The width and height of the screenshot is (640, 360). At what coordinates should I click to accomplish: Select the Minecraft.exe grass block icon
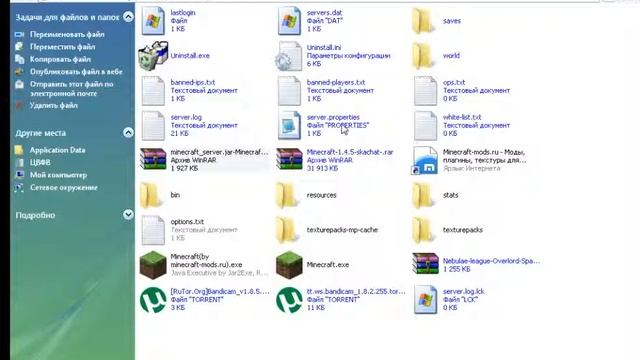coord(289,265)
